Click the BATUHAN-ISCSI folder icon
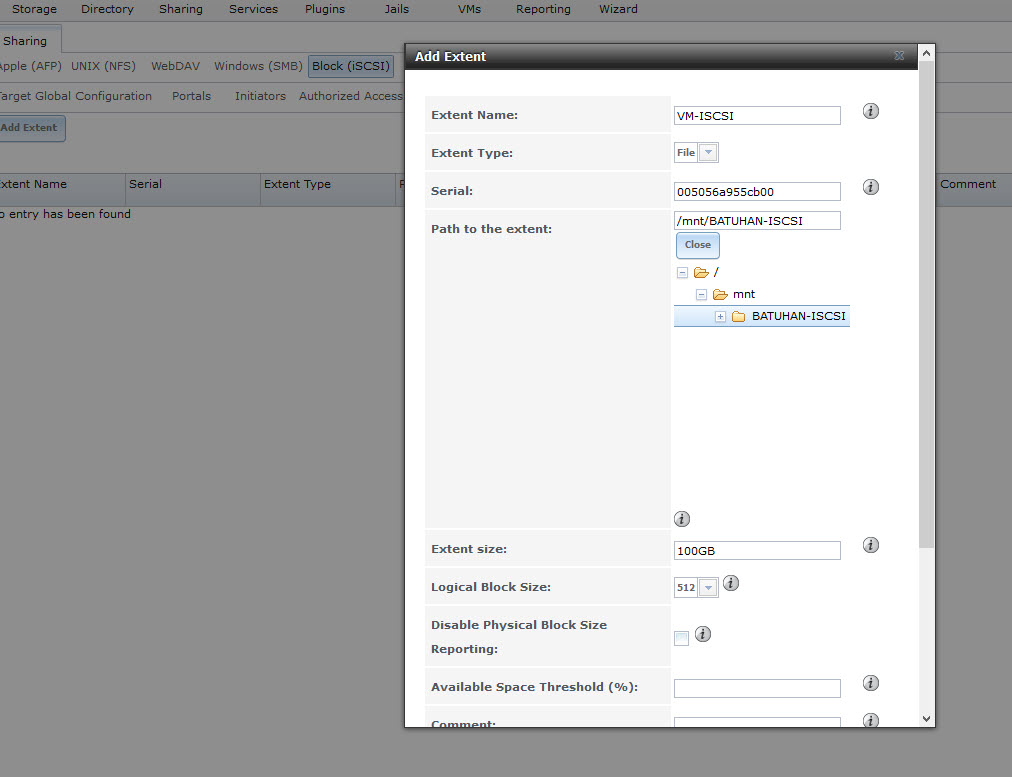1012x777 pixels. 739,317
